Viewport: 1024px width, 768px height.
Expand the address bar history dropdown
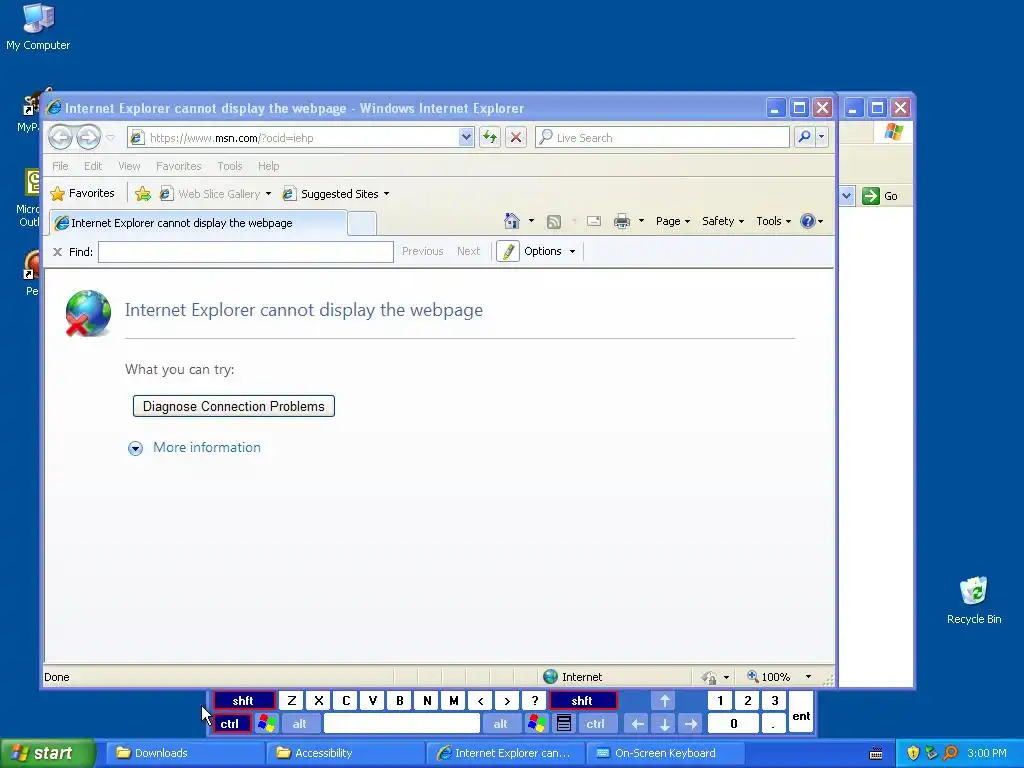(x=466, y=138)
